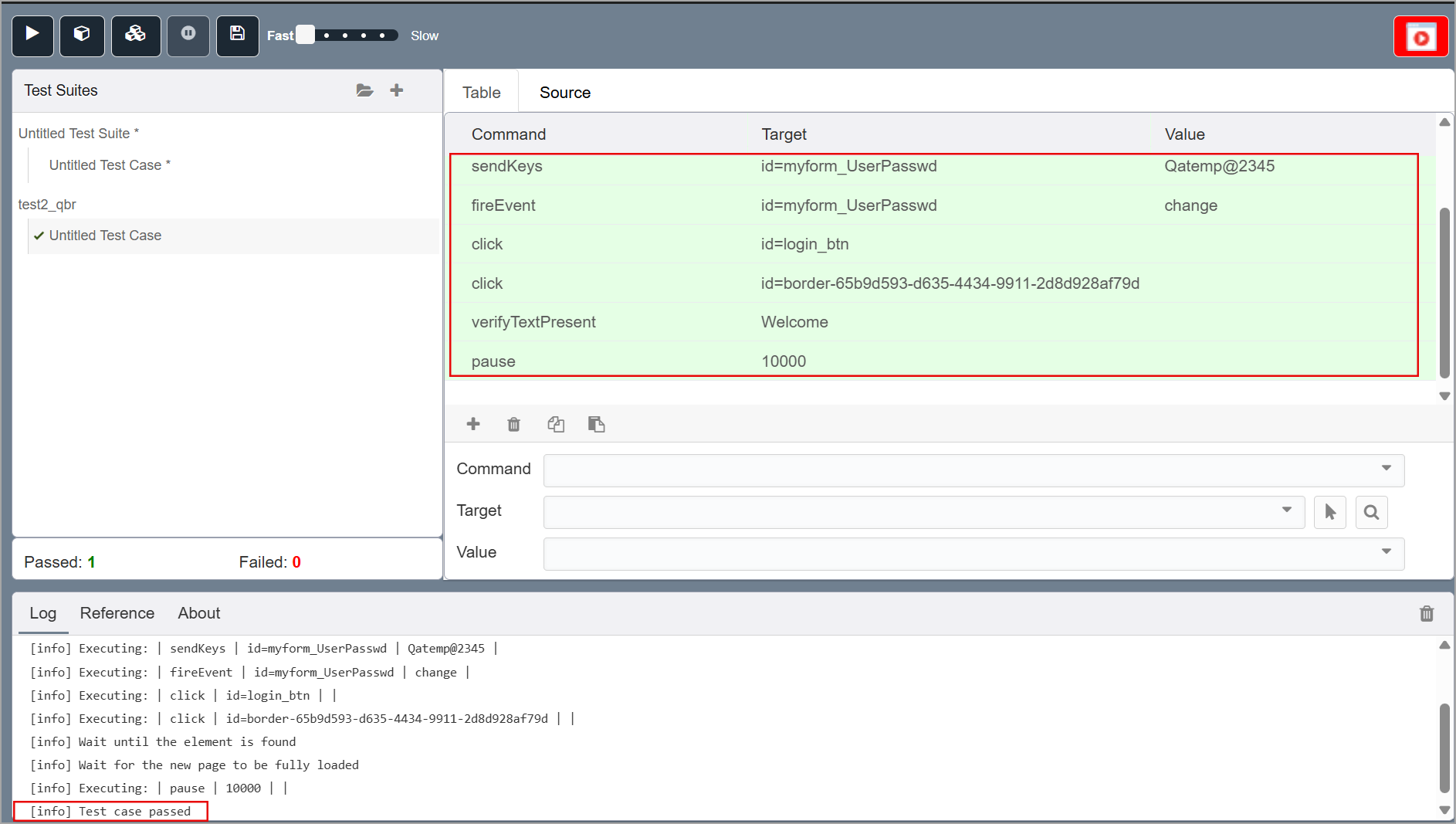The width and height of the screenshot is (1456, 824).
Task: Click the Command input field
Action: point(973,470)
